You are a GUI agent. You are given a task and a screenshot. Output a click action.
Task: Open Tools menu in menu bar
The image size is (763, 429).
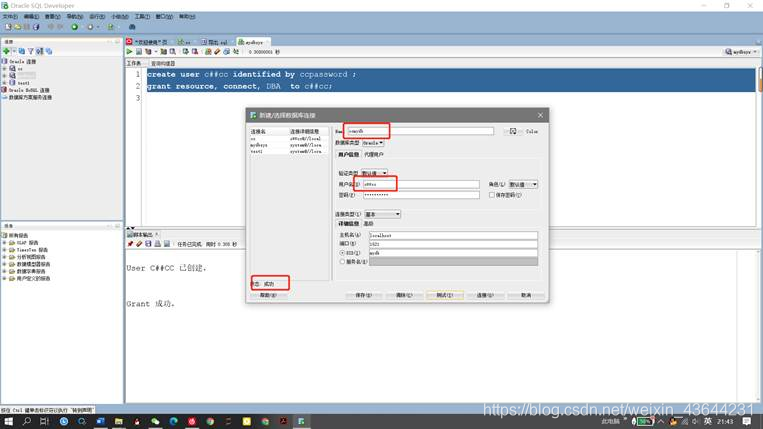pyautogui.click(x=142, y=17)
